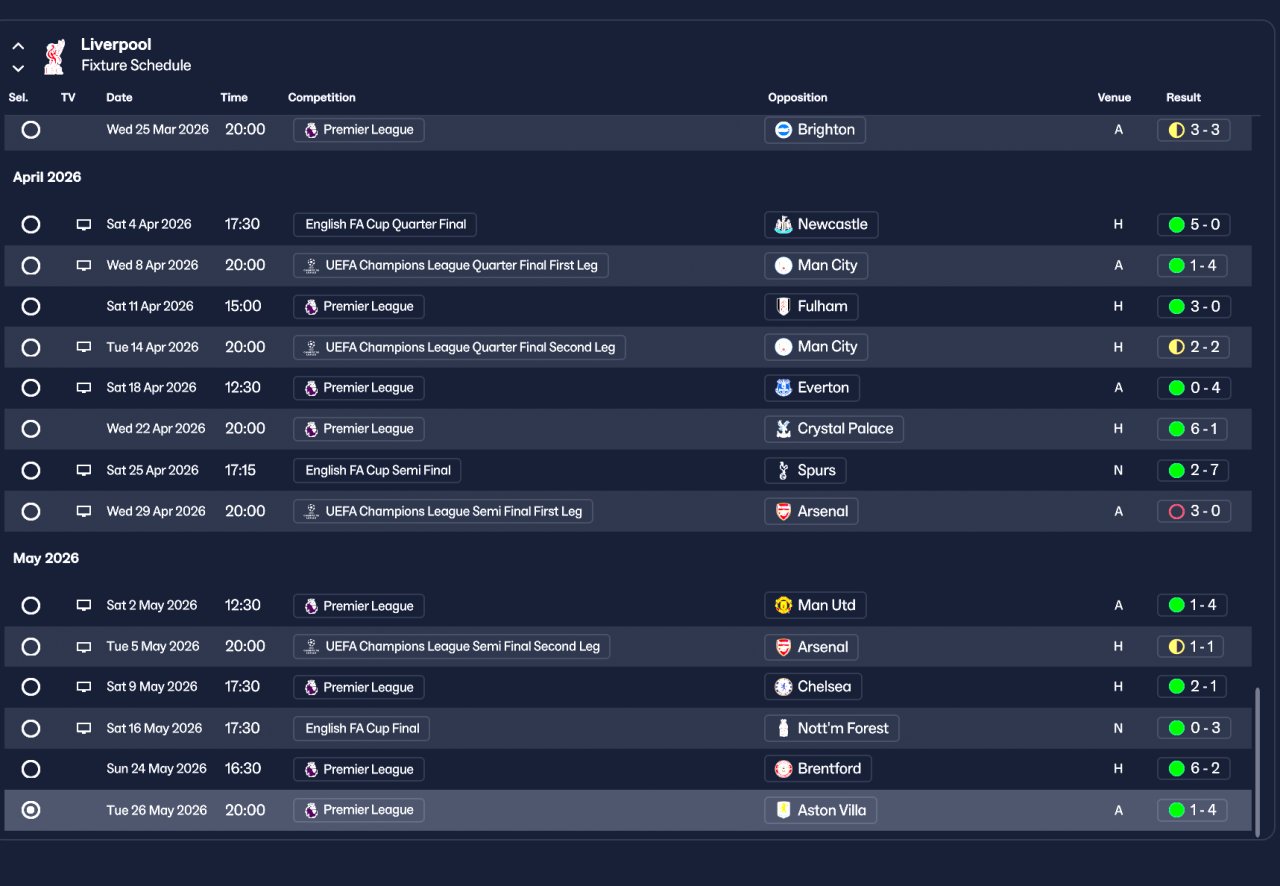
Task: Click the Liverpool club crest
Action: pos(54,56)
